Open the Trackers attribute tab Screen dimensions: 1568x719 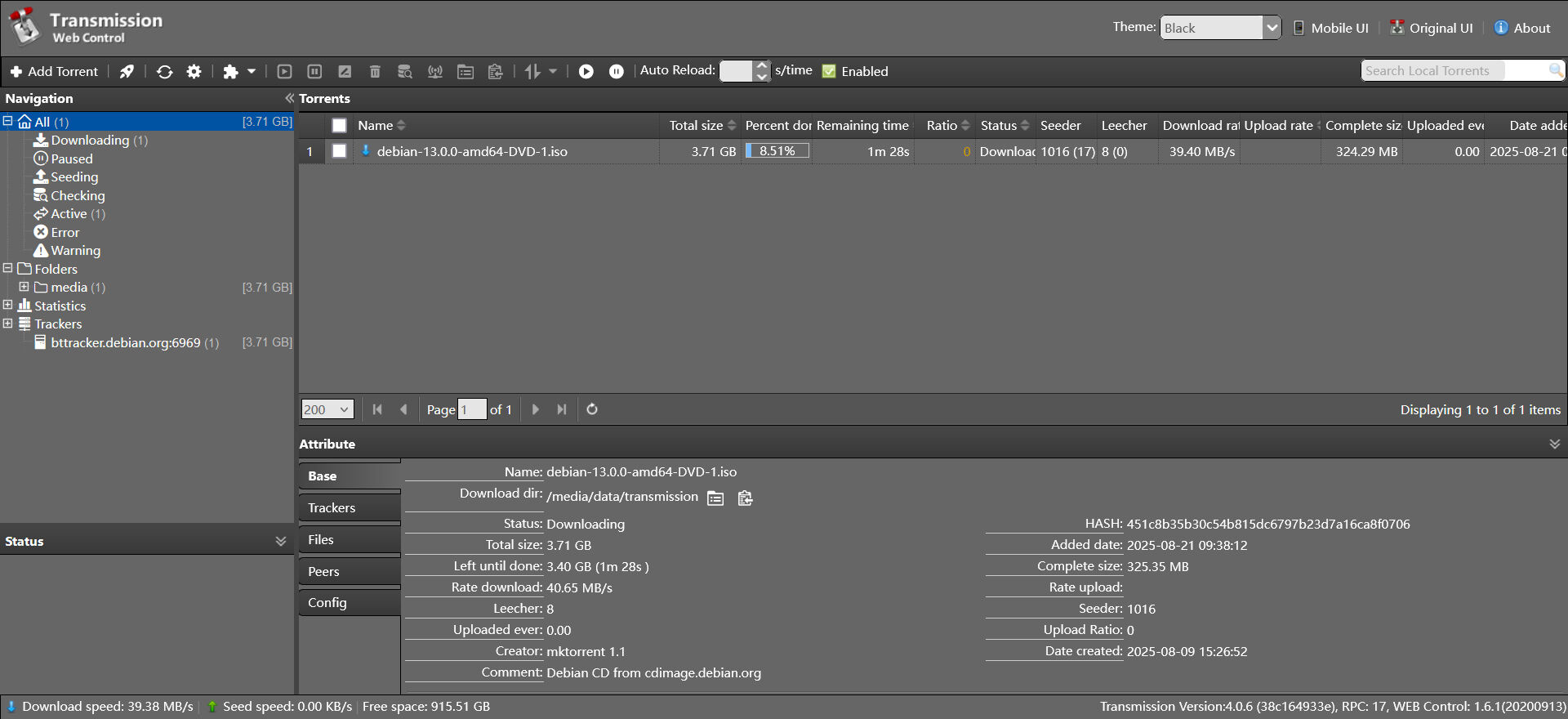tap(350, 507)
